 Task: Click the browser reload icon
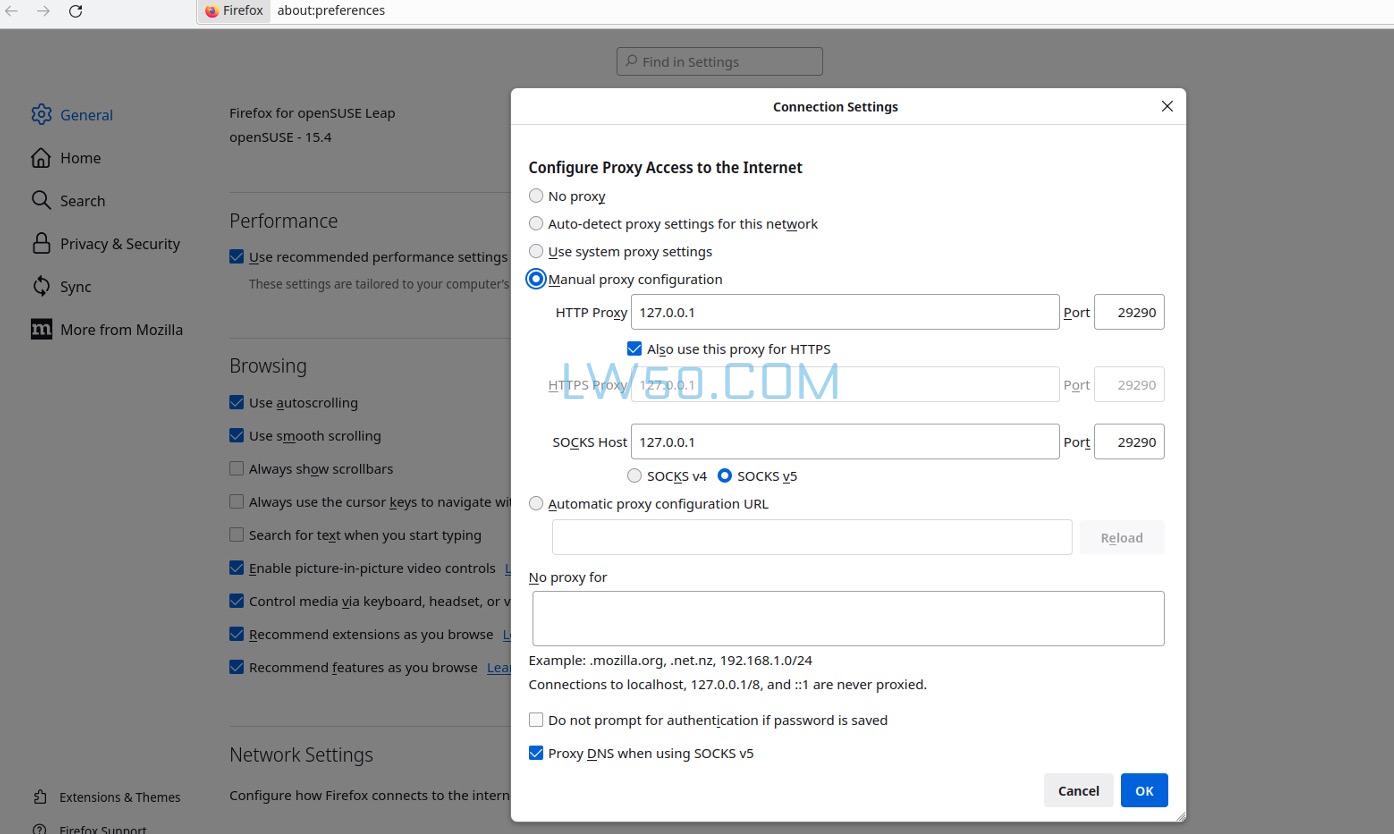point(75,11)
